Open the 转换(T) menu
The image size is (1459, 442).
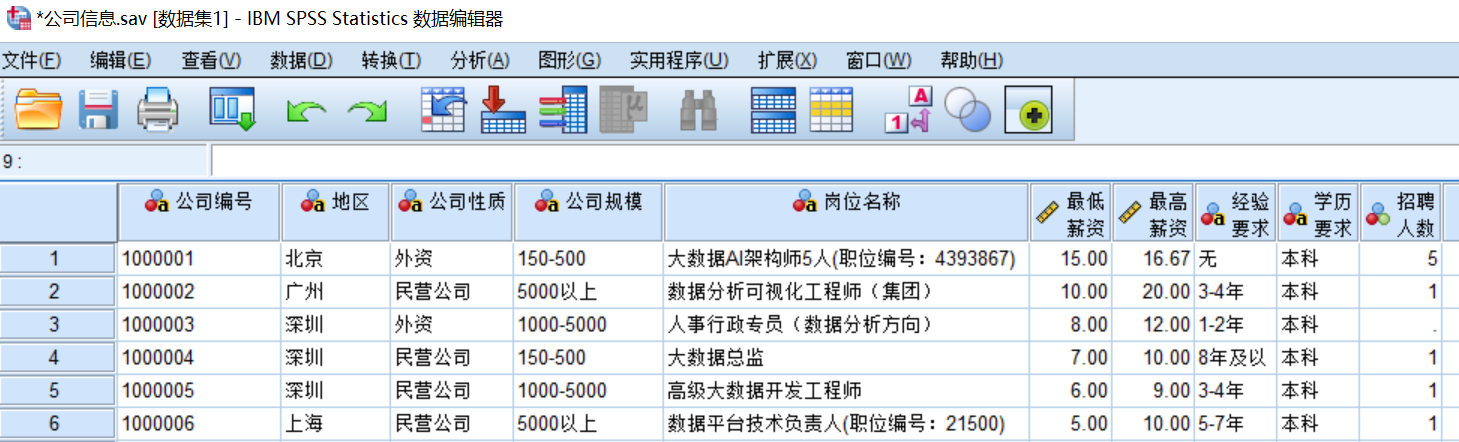(391, 60)
